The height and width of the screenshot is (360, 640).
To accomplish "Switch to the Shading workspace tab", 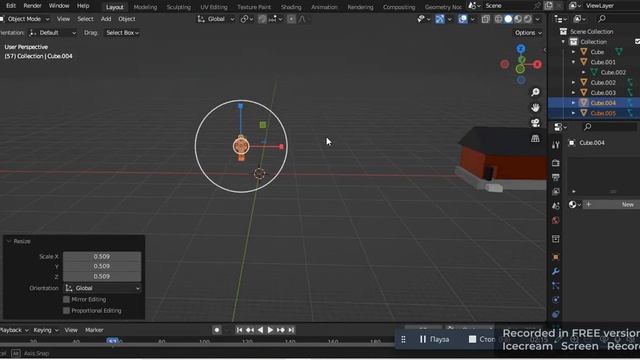I will click(x=291, y=7).
